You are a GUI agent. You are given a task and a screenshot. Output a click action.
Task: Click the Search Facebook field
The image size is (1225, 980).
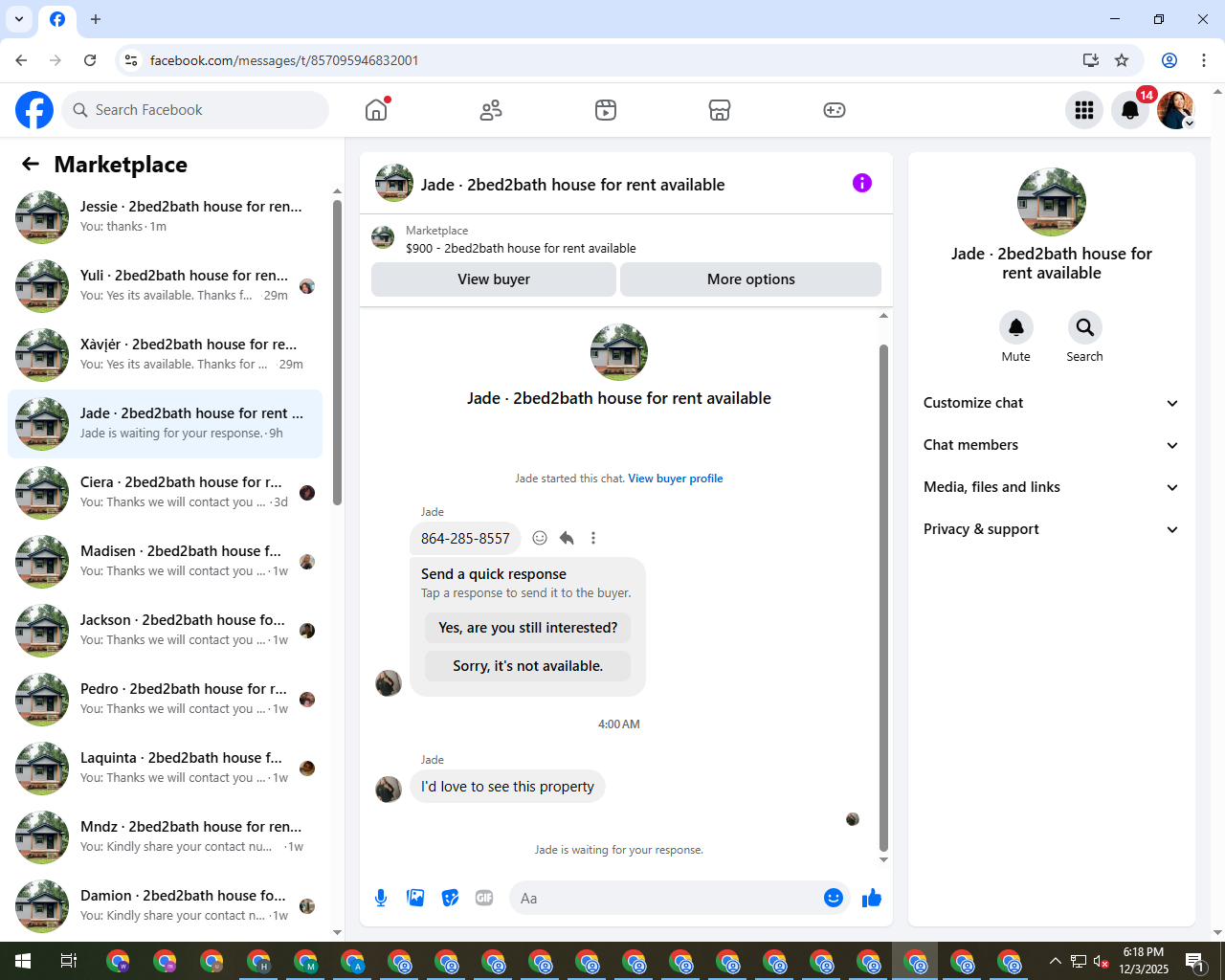tap(195, 110)
